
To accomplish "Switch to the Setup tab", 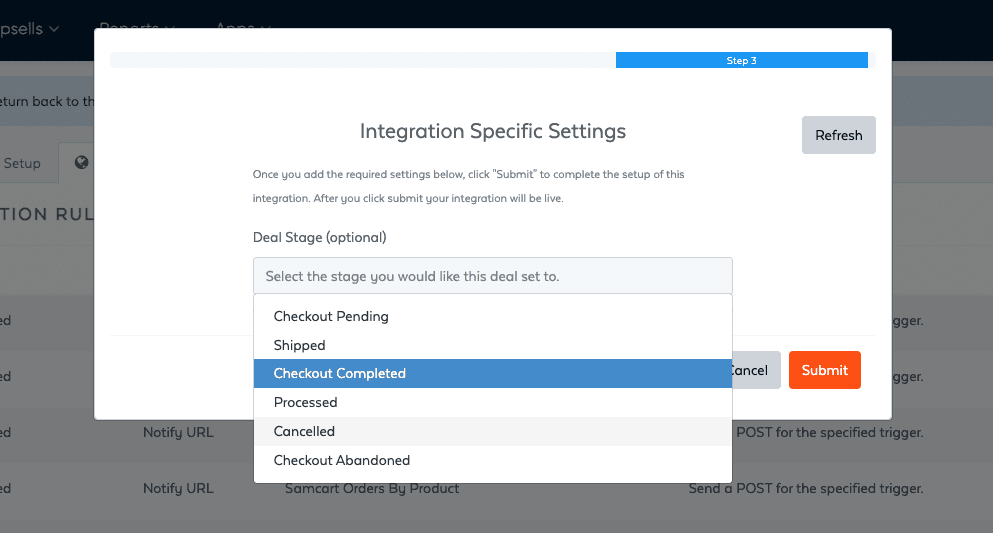I will (22, 163).
